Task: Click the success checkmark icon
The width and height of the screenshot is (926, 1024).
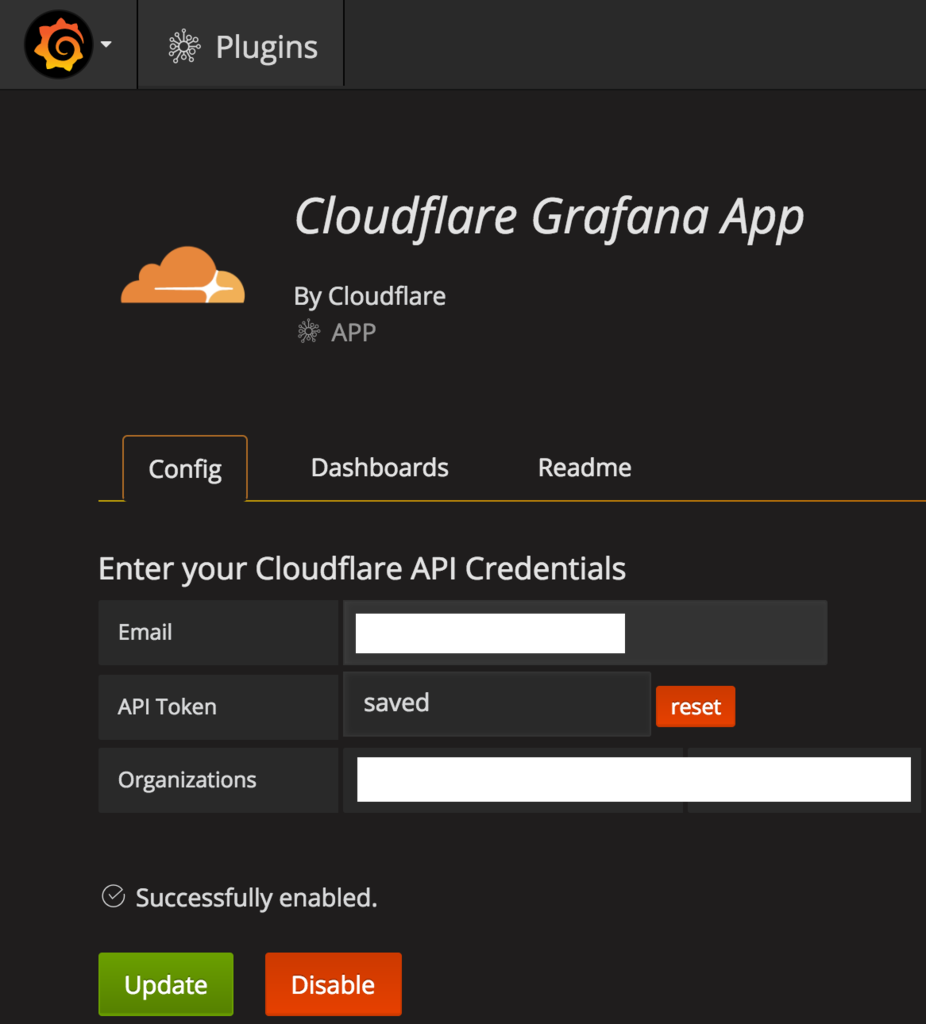Action: [114, 897]
